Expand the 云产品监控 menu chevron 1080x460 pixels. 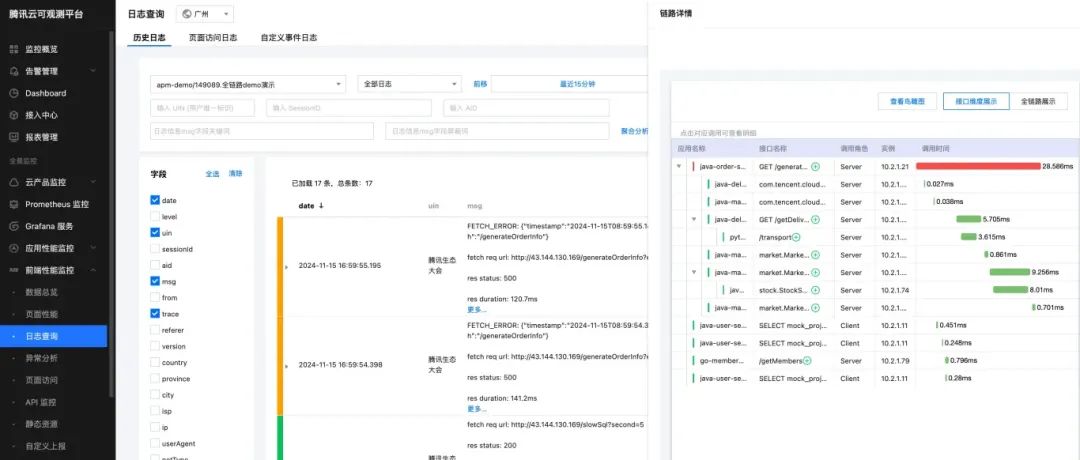(x=94, y=182)
